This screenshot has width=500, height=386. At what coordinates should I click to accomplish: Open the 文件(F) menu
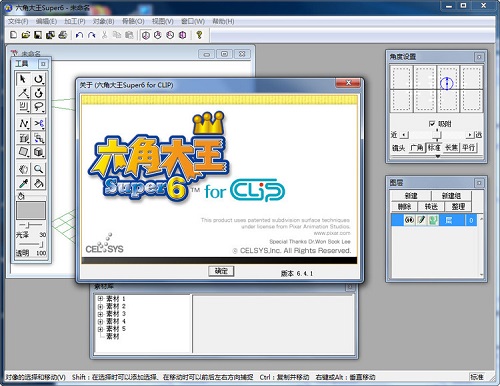point(18,21)
